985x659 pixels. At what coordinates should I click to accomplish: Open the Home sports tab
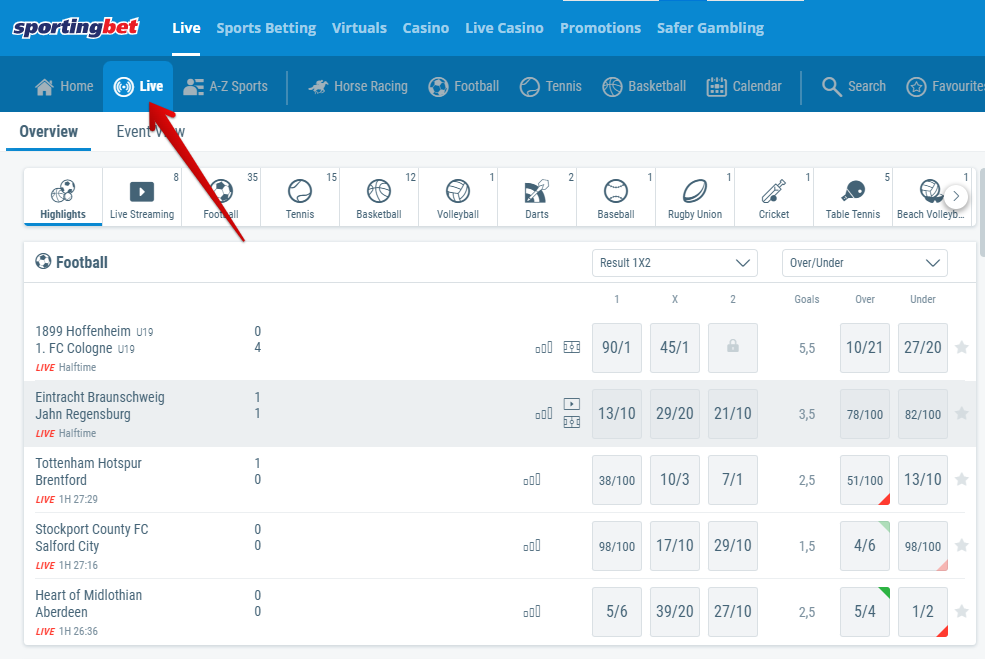tap(64, 87)
